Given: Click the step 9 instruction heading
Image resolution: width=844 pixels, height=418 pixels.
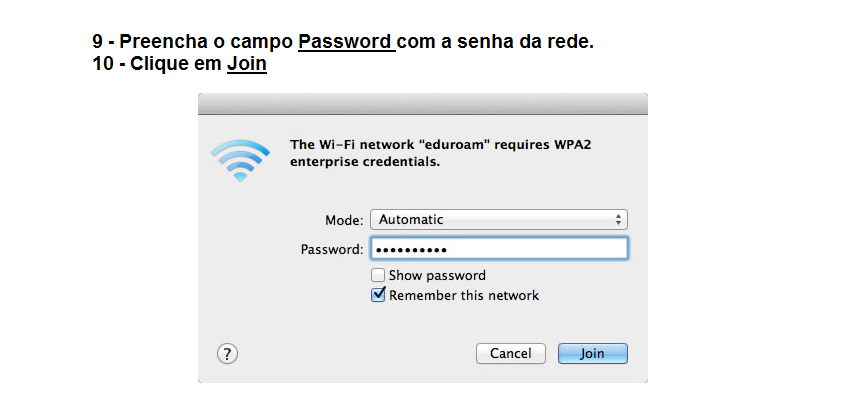Looking at the screenshot, I should (343, 41).
